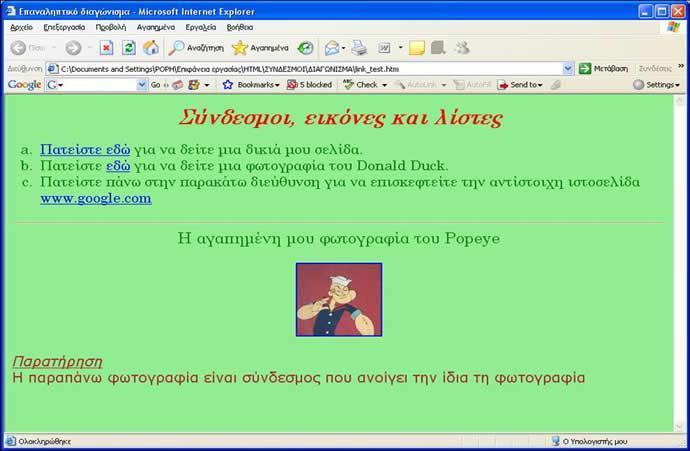The height and width of the screenshot is (451, 690).
Task: Open the Bookmarks menu in Google toolbar
Action: point(251,84)
